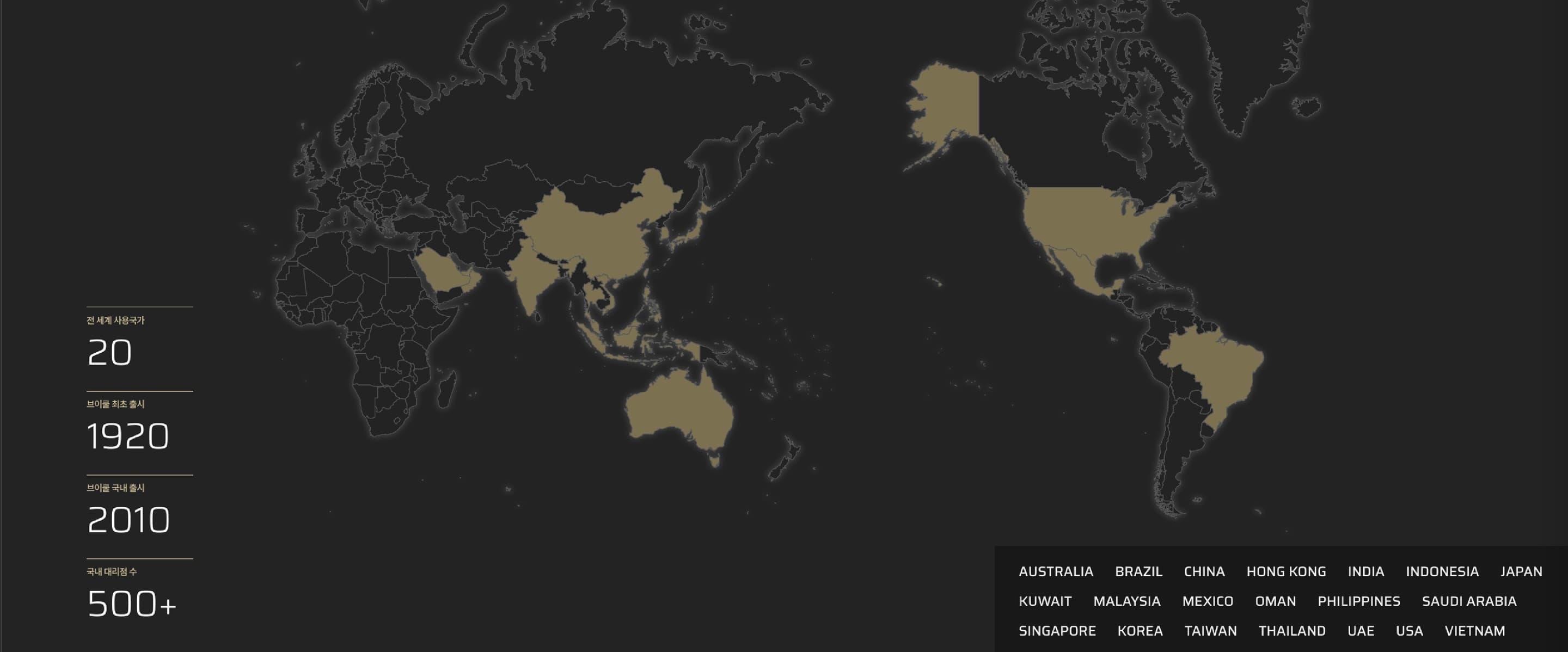
Task: Select TAIWAN in the country list
Action: 1210,631
